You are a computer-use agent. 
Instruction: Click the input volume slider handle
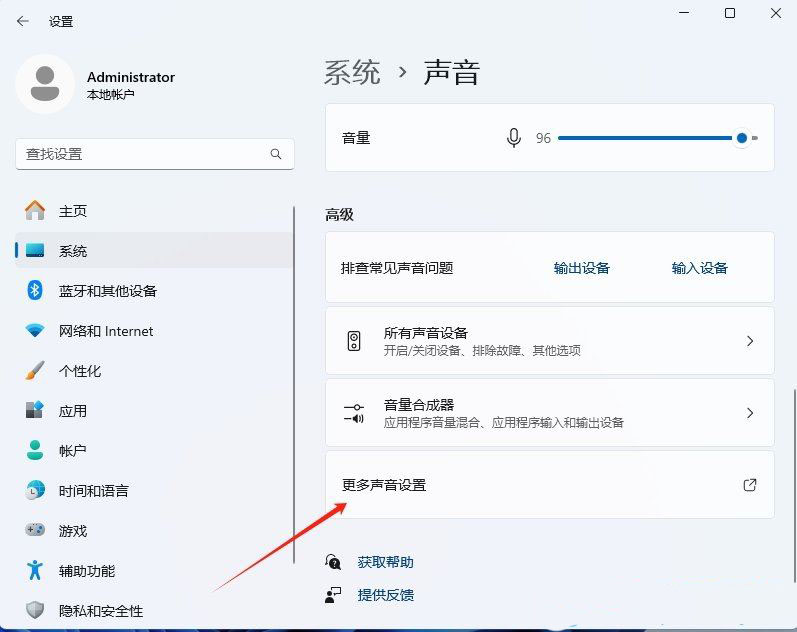pos(741,138)
